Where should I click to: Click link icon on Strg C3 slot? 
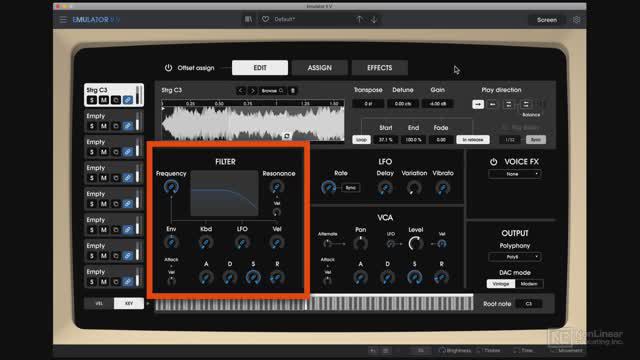click(x=128, y=100)
